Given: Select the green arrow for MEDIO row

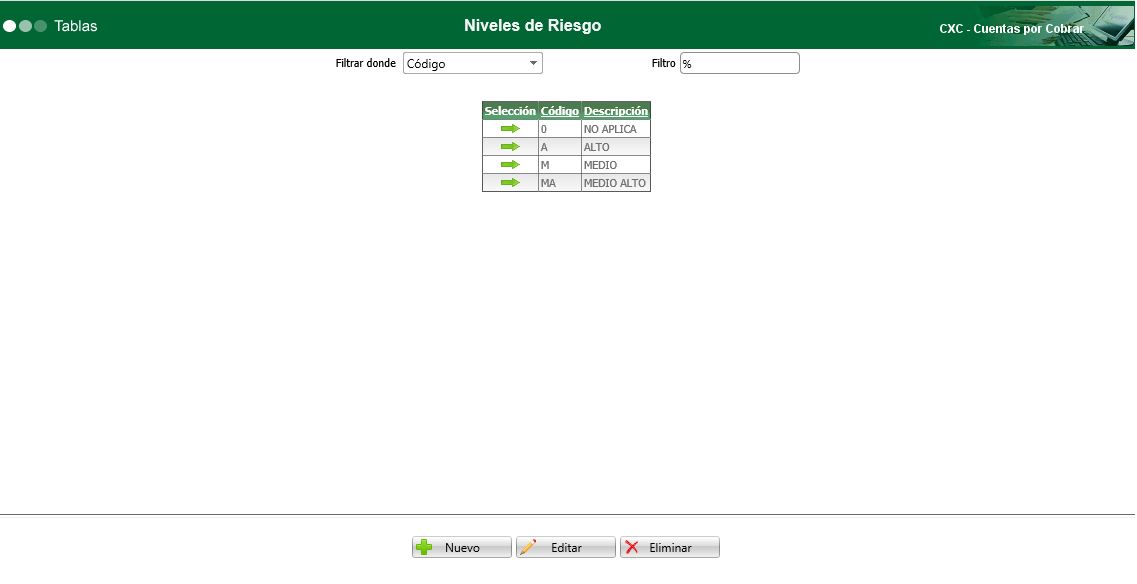Looking at the screenshot, I should (x=510, y=164).
